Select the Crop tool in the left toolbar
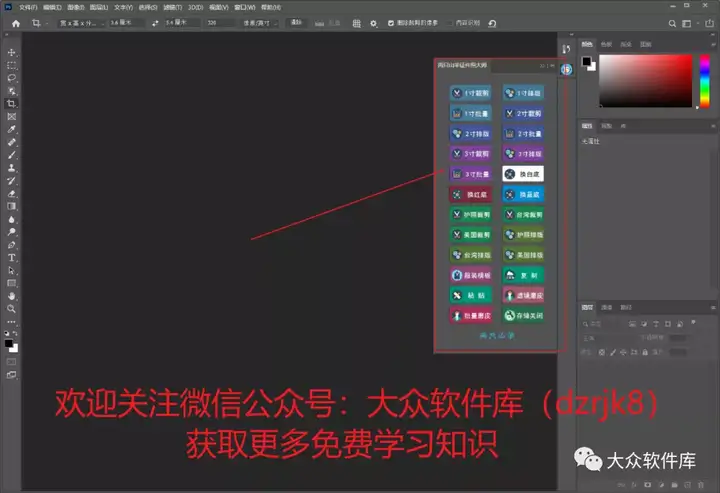The height and width of the screenshot is (493, 720). (x=11, y=104)
